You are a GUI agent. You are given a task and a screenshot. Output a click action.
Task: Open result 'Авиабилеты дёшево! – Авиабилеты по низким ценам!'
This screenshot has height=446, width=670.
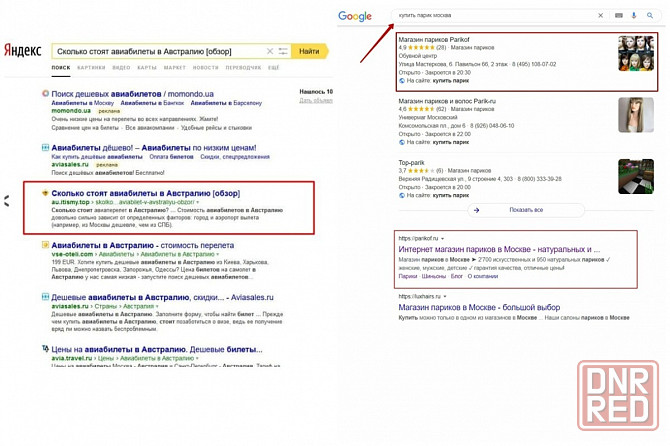click(154, 148)
